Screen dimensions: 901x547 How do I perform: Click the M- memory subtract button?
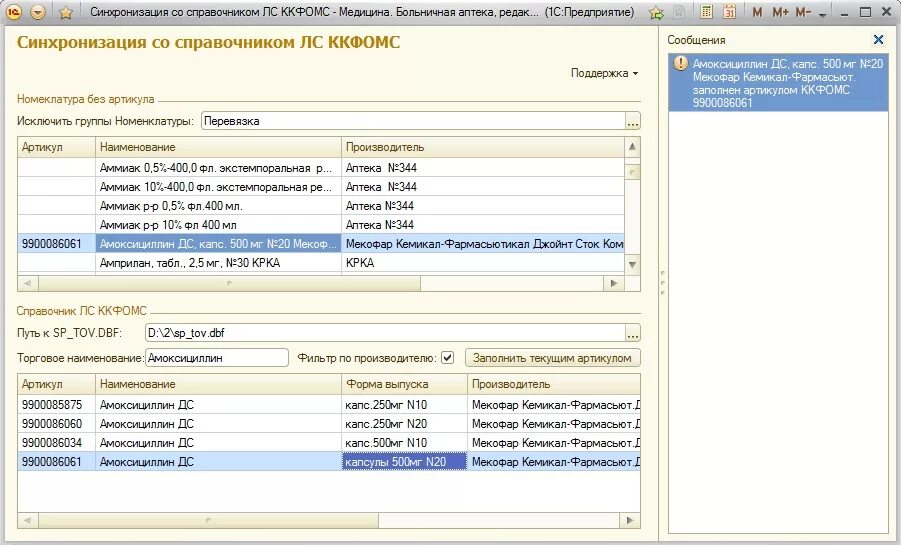click(803, 12)
